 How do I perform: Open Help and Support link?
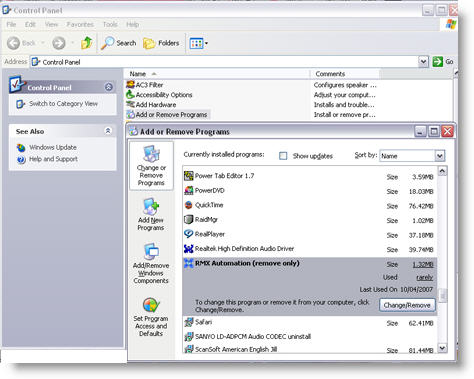point(53,159)
